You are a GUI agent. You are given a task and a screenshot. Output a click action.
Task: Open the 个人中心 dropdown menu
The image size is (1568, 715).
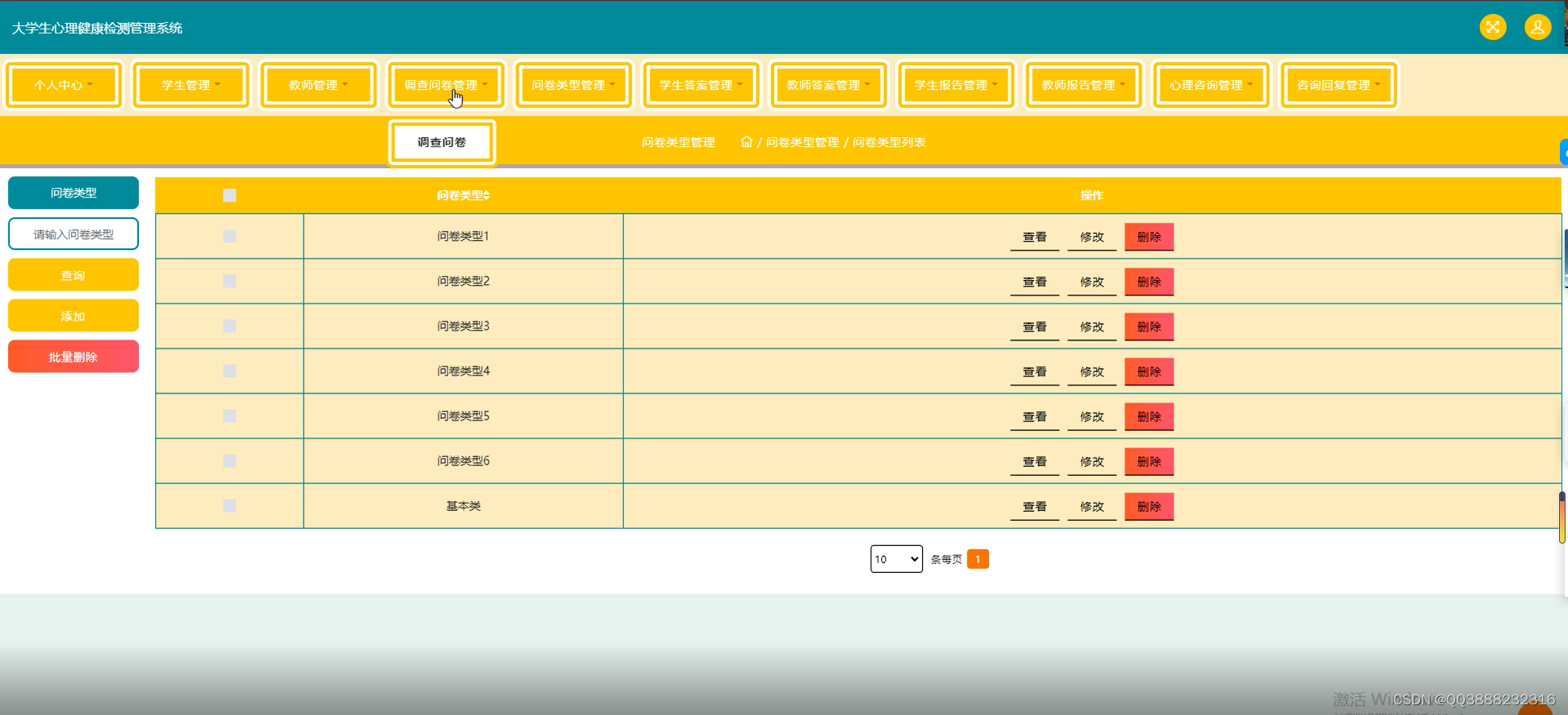pyautogui.click(x=64, y=85)
